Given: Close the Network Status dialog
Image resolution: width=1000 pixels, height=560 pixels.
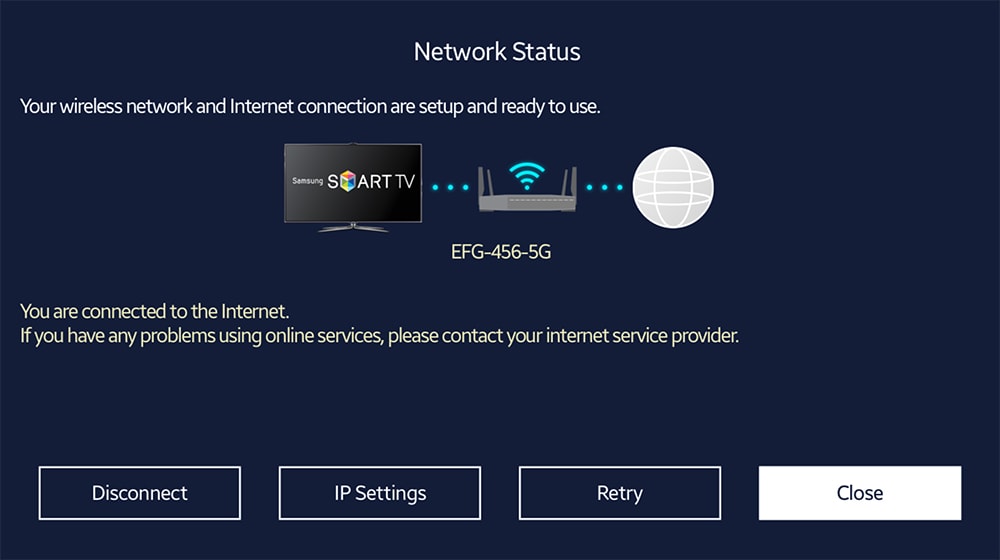Looking at the screenshot, I should [x=860, y=493].
